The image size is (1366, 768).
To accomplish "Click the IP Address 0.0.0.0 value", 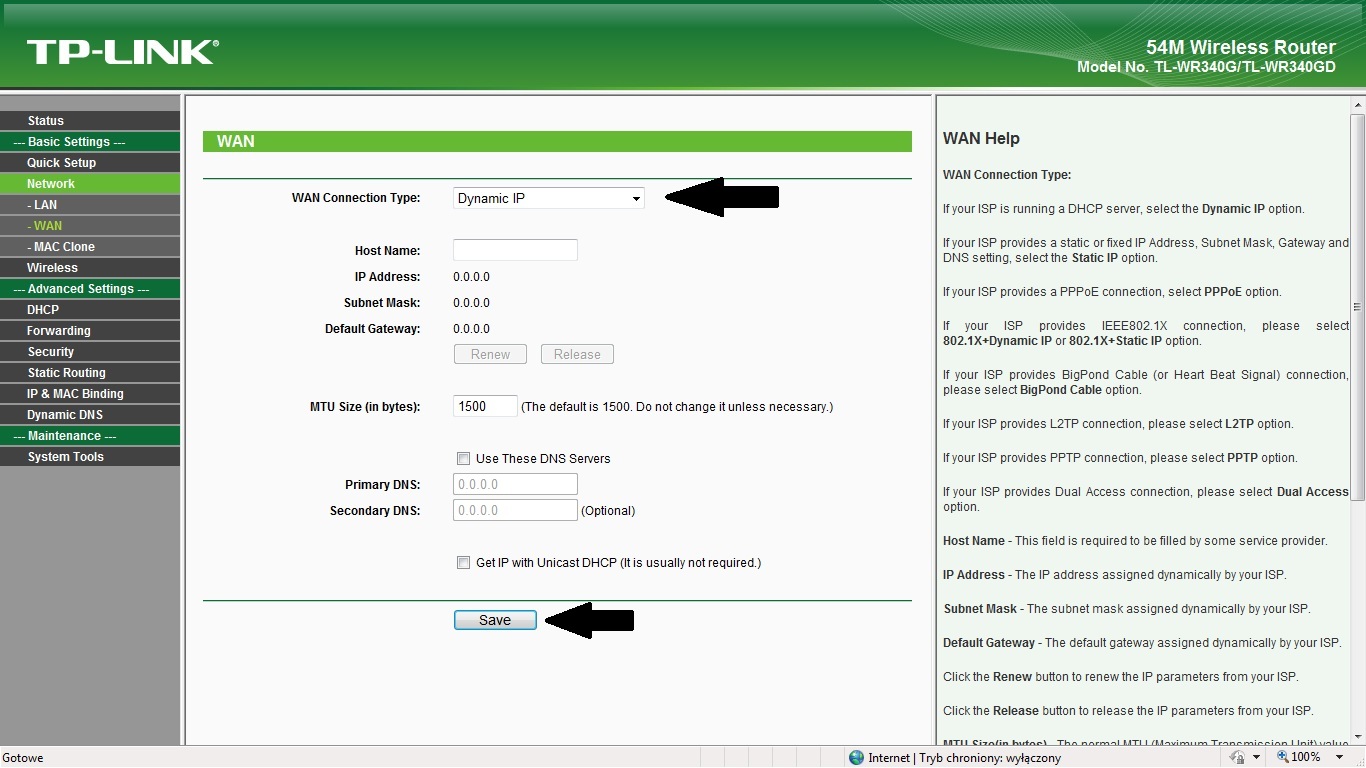I will click(471, 277).
